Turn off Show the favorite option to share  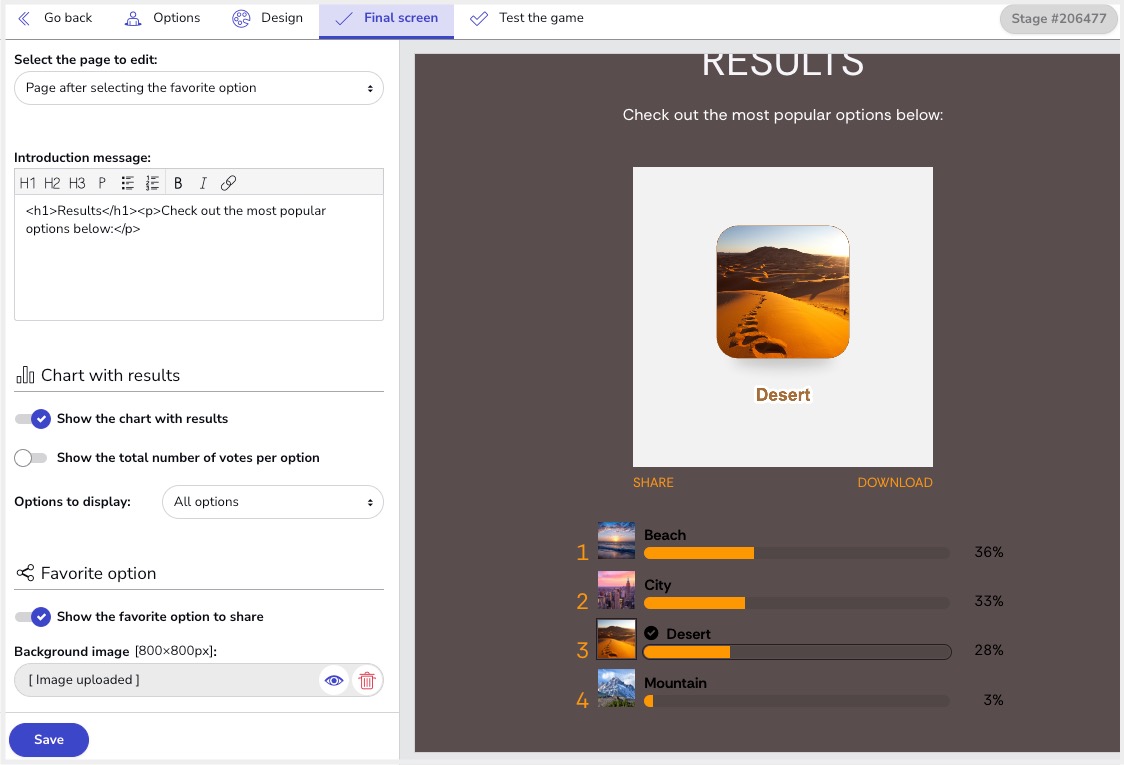(32, 617)
